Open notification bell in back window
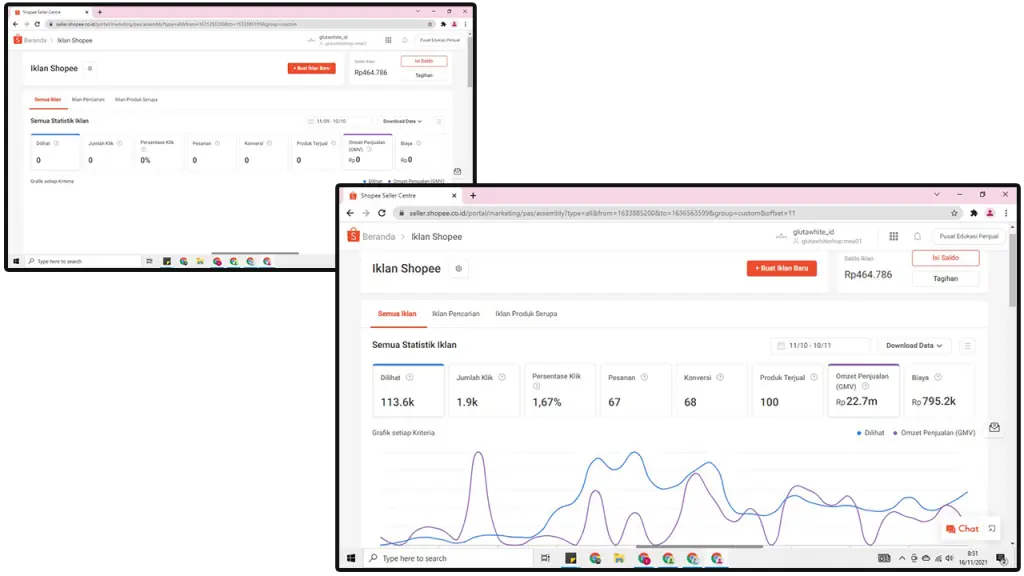The height and width of the screenshot is (576, 1024). [x=404, y=40]
